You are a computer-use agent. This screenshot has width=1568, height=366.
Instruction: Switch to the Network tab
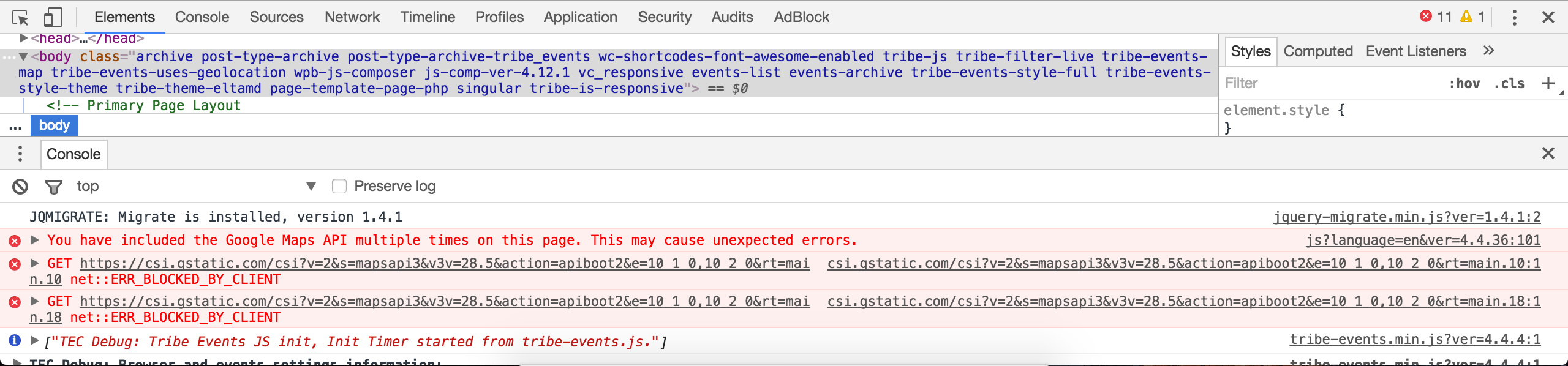click(352, 17)
